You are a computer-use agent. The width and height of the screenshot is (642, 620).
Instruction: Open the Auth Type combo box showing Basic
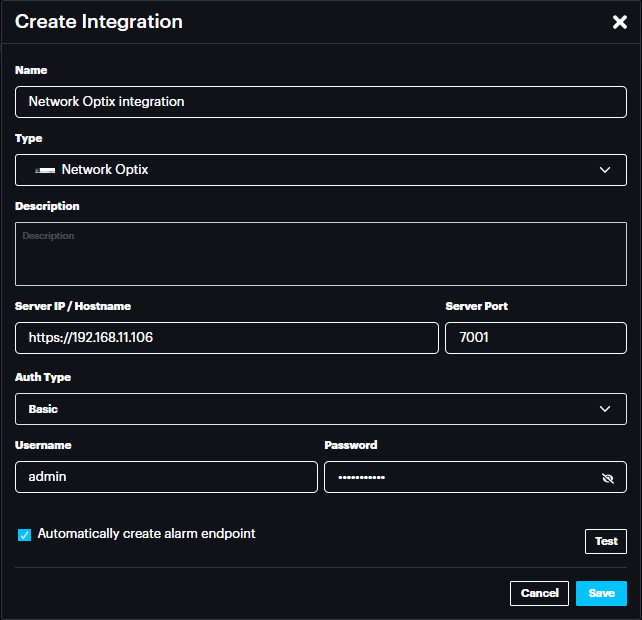(x=300, y=409)
